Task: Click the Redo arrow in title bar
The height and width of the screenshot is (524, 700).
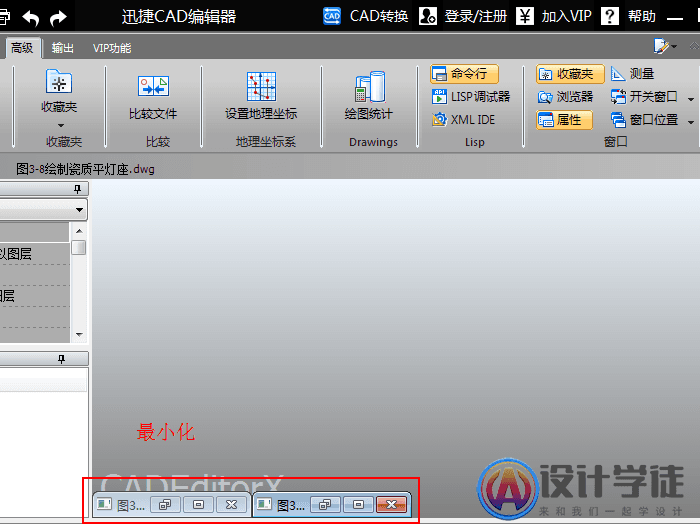Action: point(58,18)
